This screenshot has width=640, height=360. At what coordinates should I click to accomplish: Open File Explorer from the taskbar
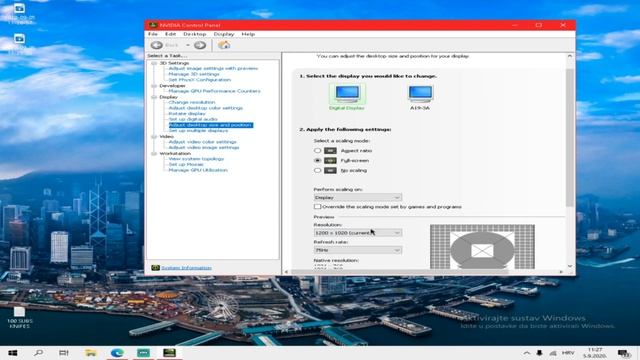click(x=91, y=353)
